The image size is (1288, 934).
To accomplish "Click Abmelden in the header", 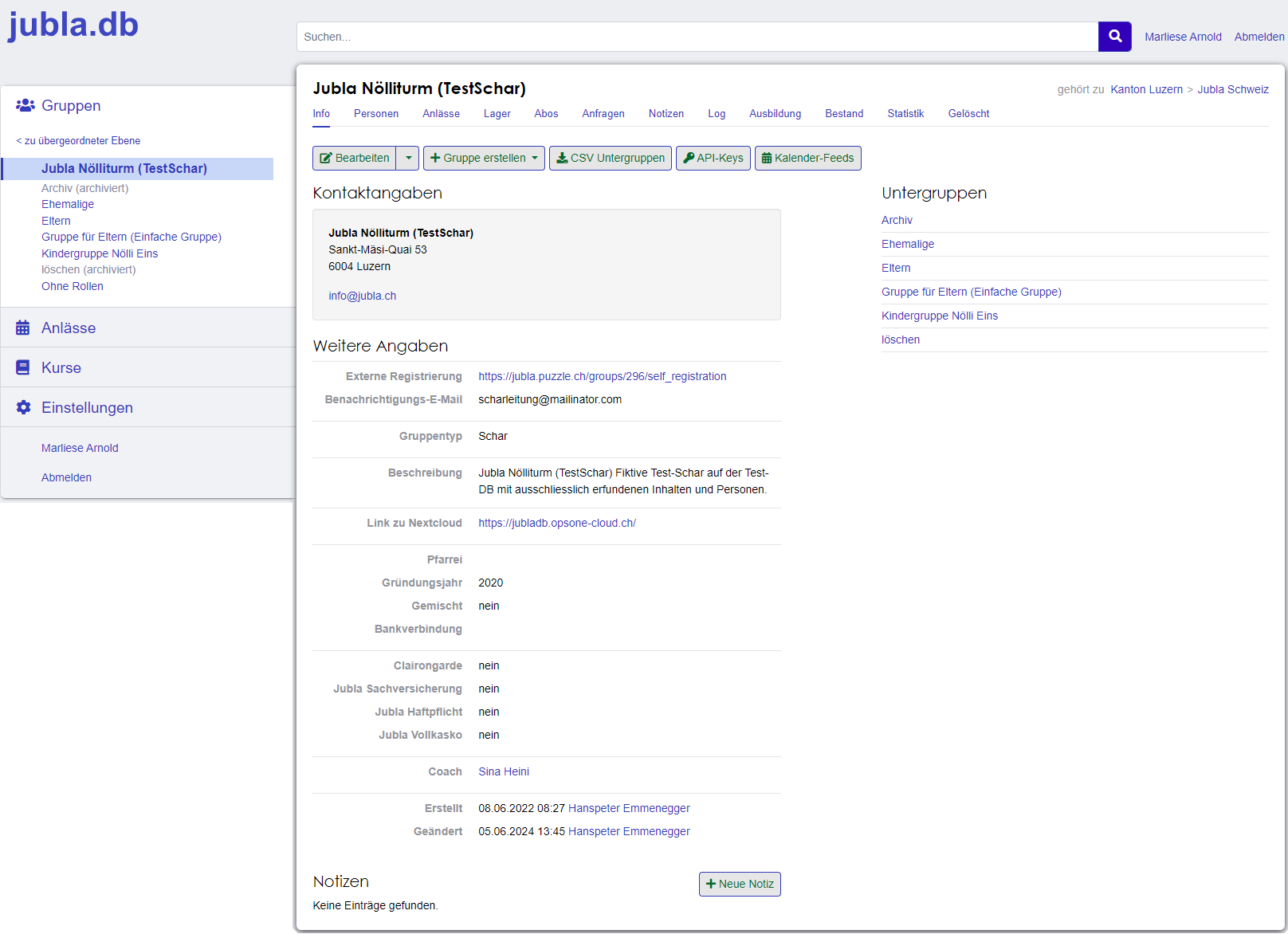I will pos(1259,37).
